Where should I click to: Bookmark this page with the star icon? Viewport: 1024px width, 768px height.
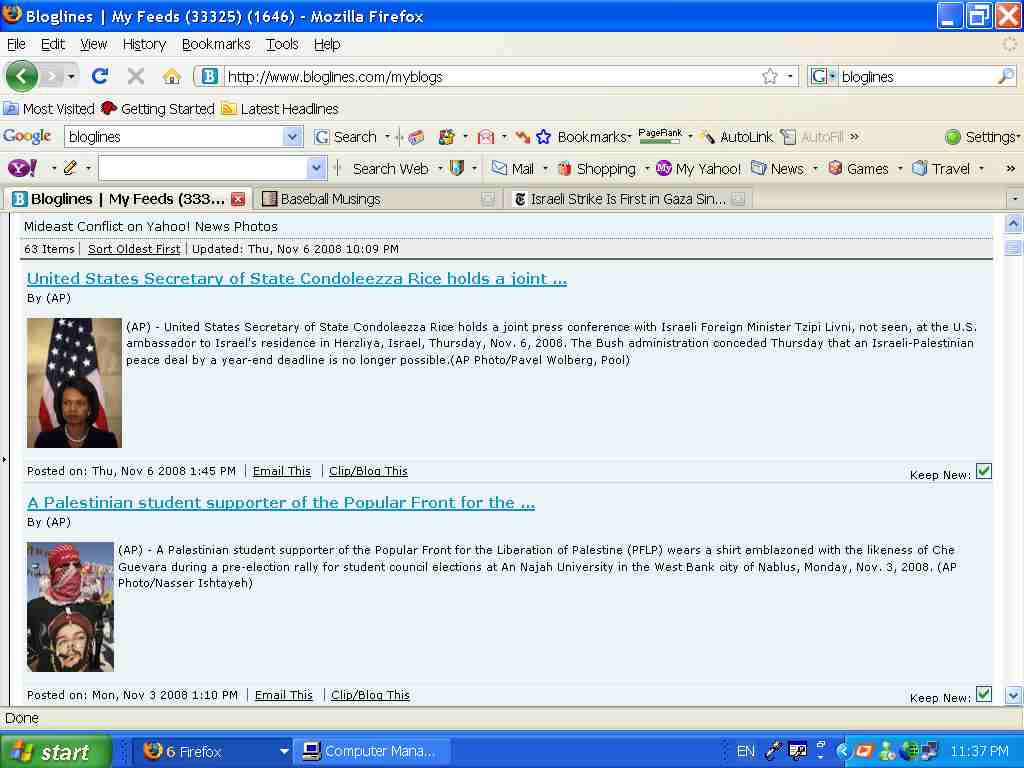tap(769, 76)
